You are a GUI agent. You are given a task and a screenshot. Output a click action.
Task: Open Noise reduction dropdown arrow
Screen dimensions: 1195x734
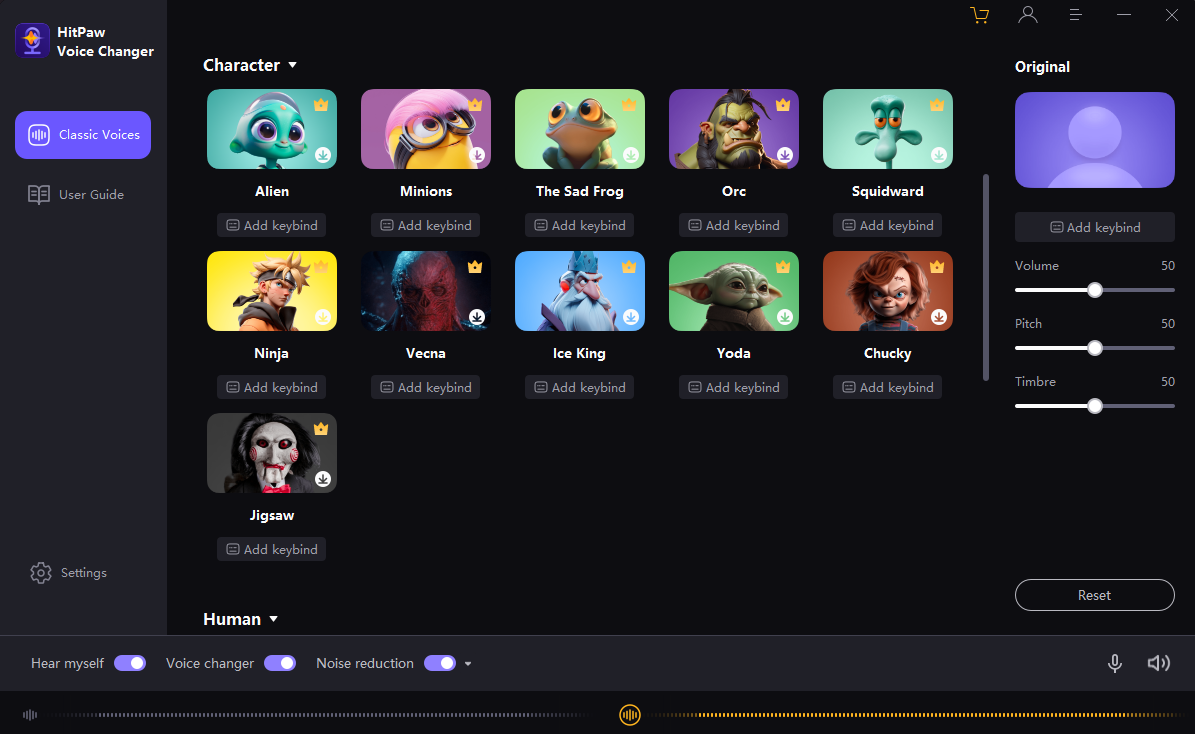[468, 664]
